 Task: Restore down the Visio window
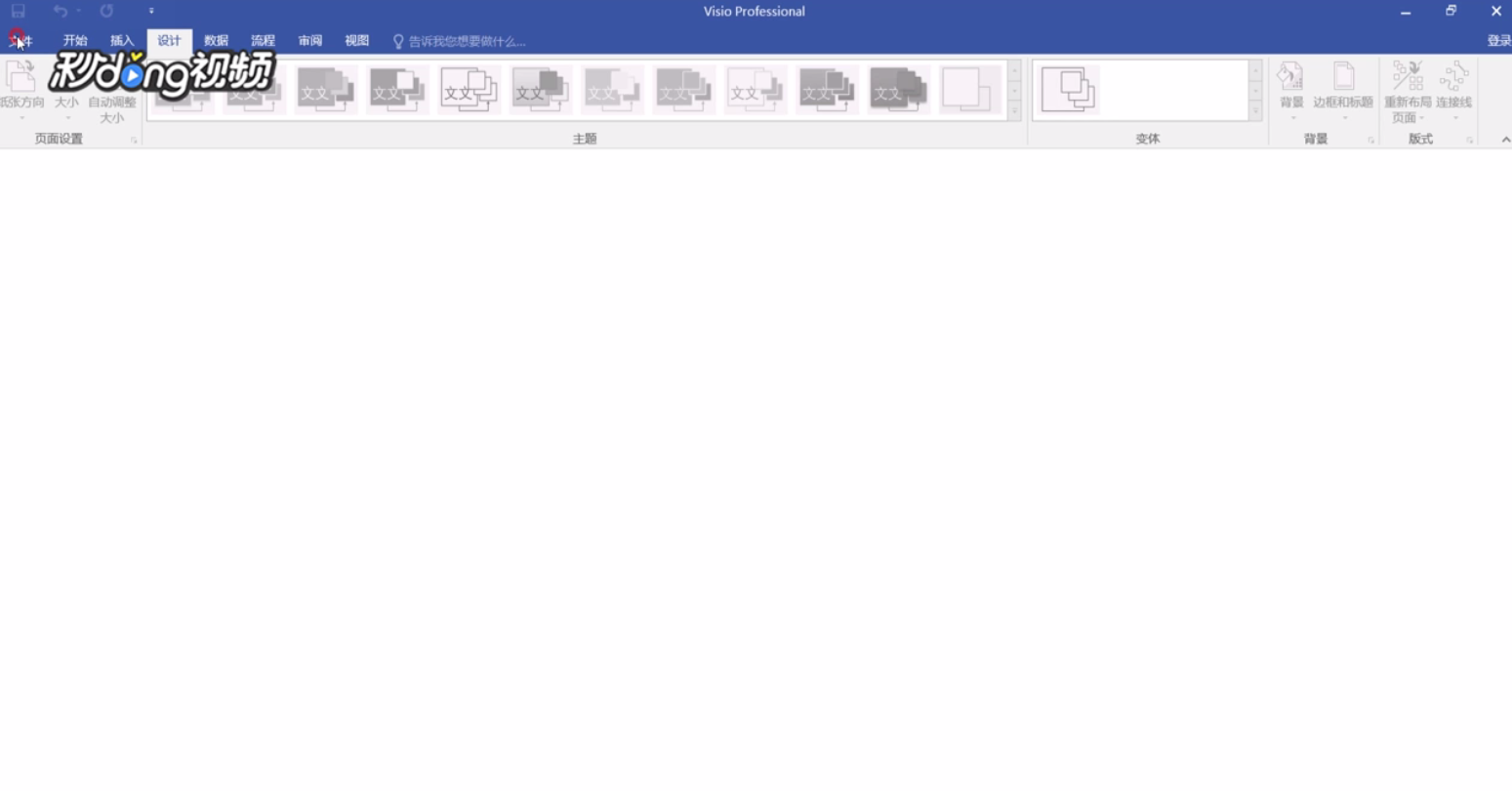[x=1451, y=11]
